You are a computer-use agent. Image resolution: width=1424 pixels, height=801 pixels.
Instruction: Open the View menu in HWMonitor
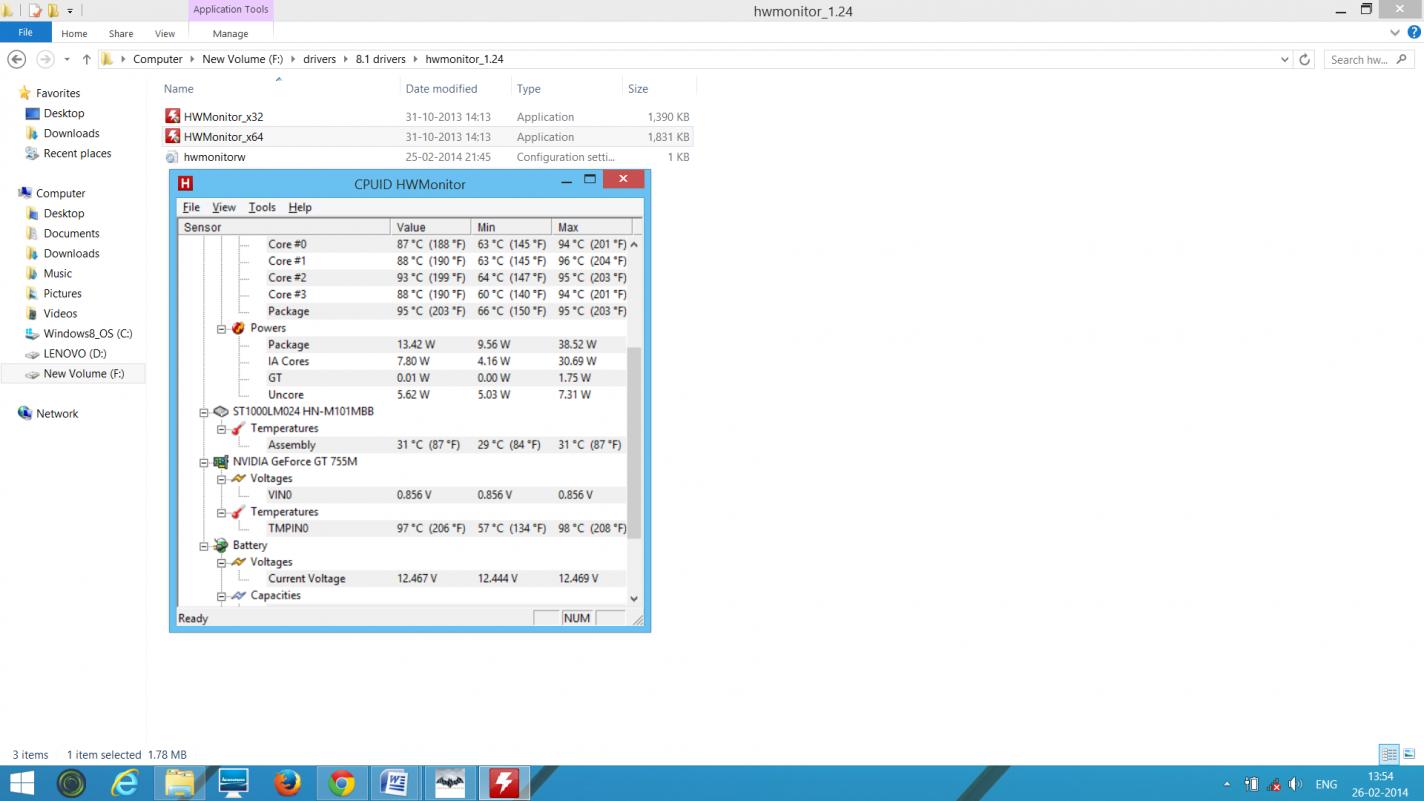(x=224, y=207)
